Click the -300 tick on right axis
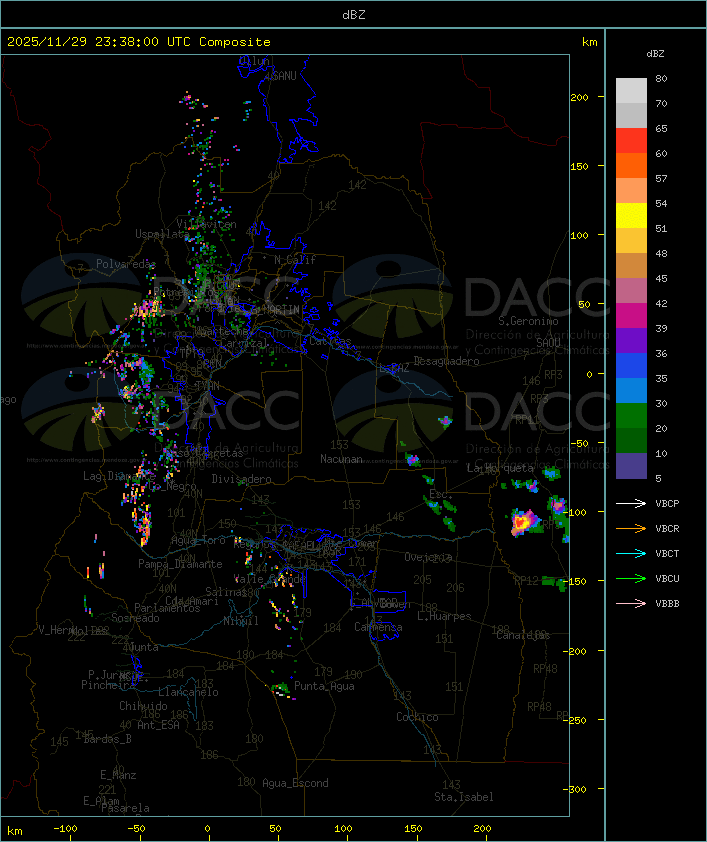The height and width of the screenshot is (842, 707). 575,789
